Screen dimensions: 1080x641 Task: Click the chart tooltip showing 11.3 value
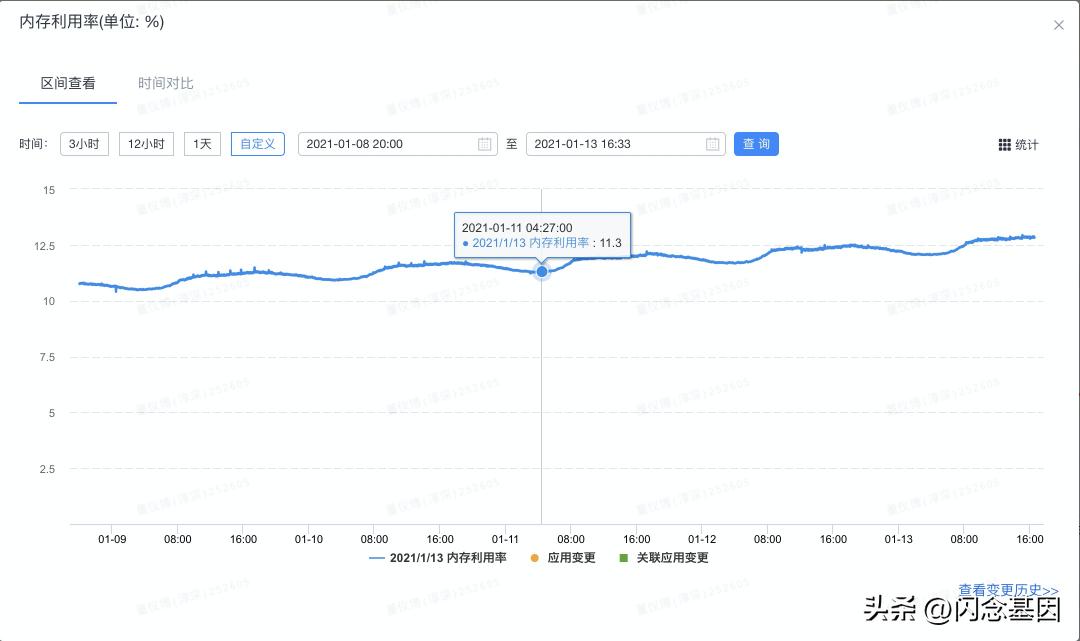click(x=542, y=235)
